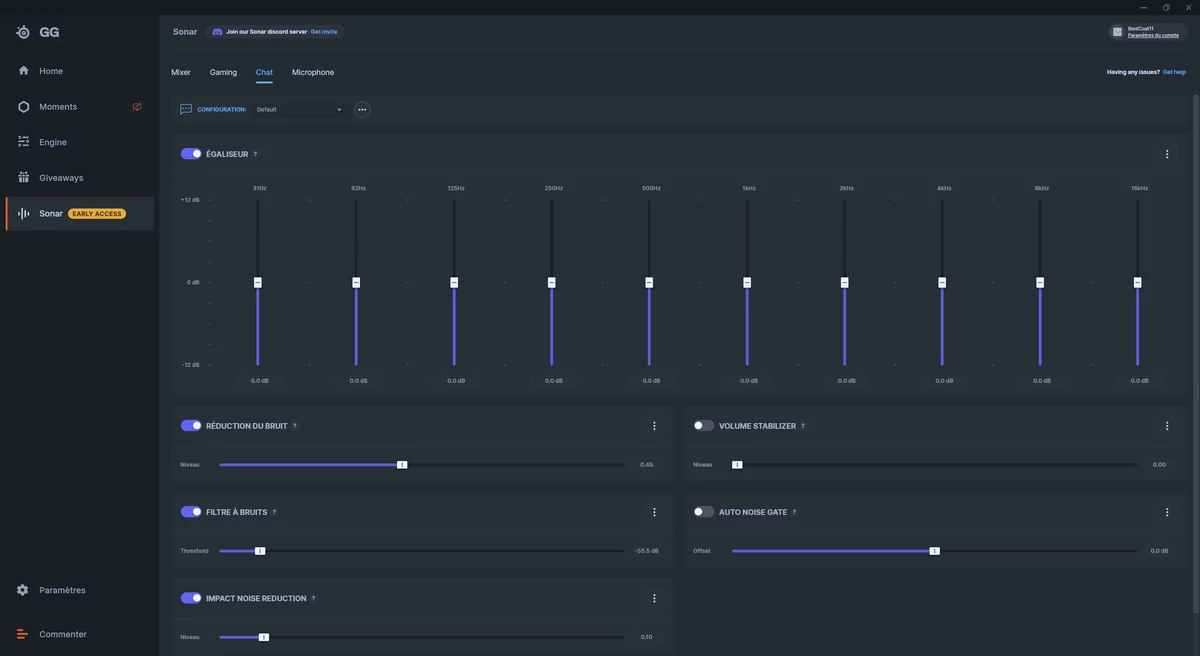Switch to the Mixer tab
Screen dimensions: 1200x656
click(181, 72)
